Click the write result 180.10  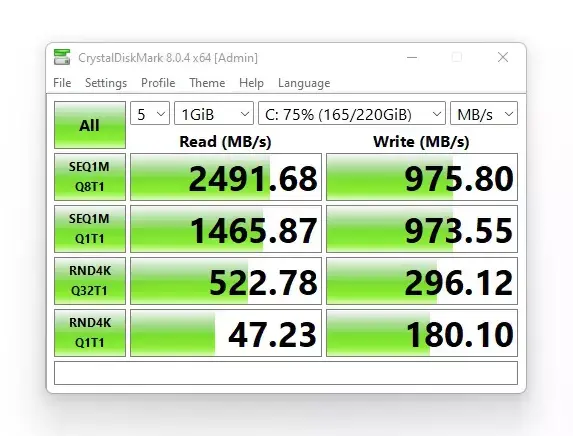[x=422, y=333]
